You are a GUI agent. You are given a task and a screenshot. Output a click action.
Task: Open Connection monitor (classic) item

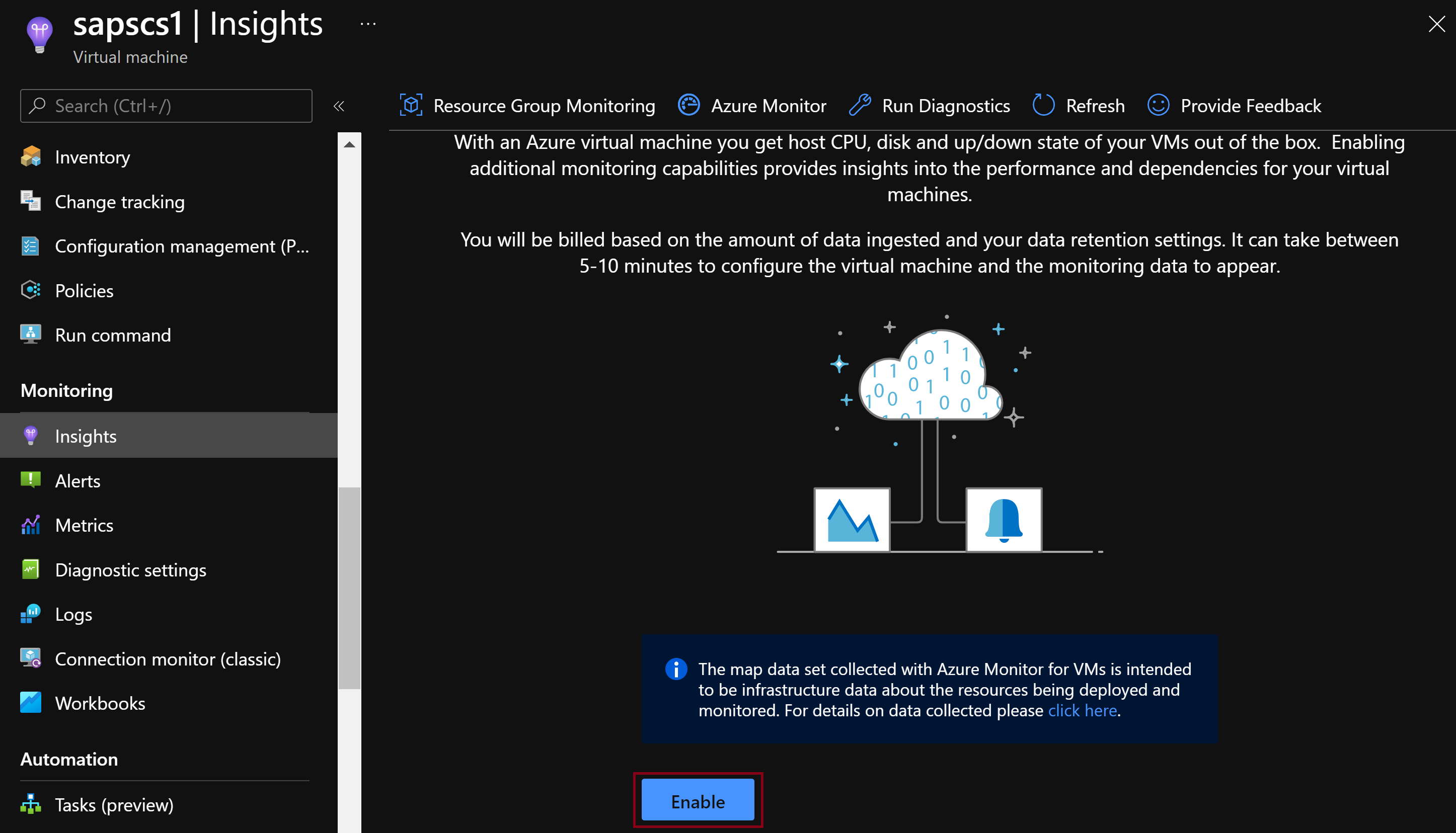[169, 658]
